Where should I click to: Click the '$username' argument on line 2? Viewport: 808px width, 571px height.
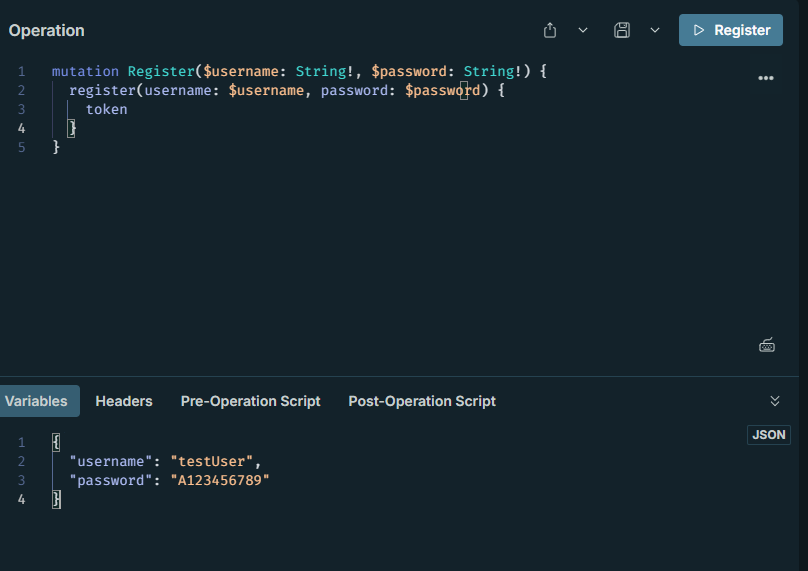click(x=266, y=90)
